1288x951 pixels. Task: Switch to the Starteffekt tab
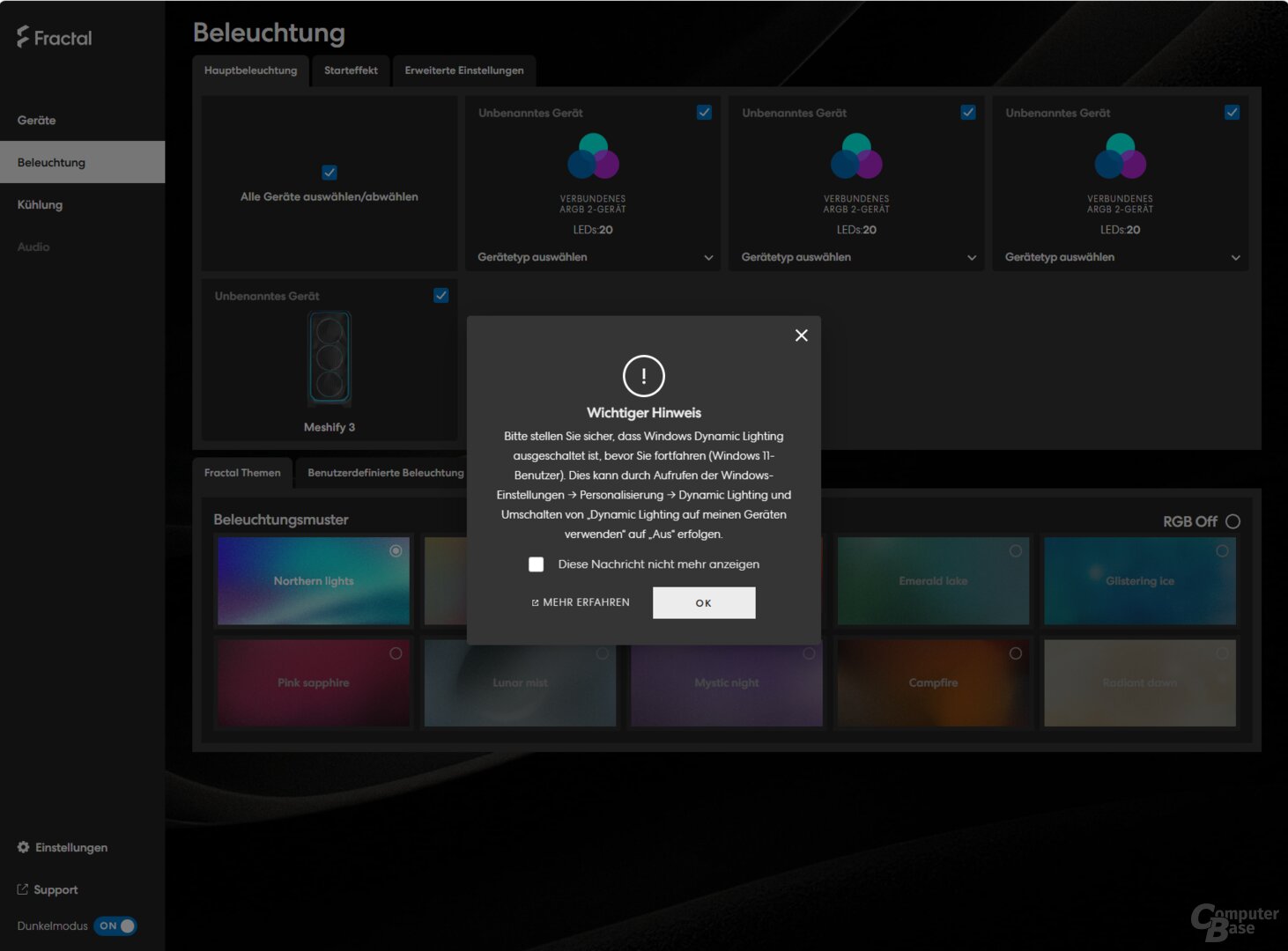(x=351, y=70)
